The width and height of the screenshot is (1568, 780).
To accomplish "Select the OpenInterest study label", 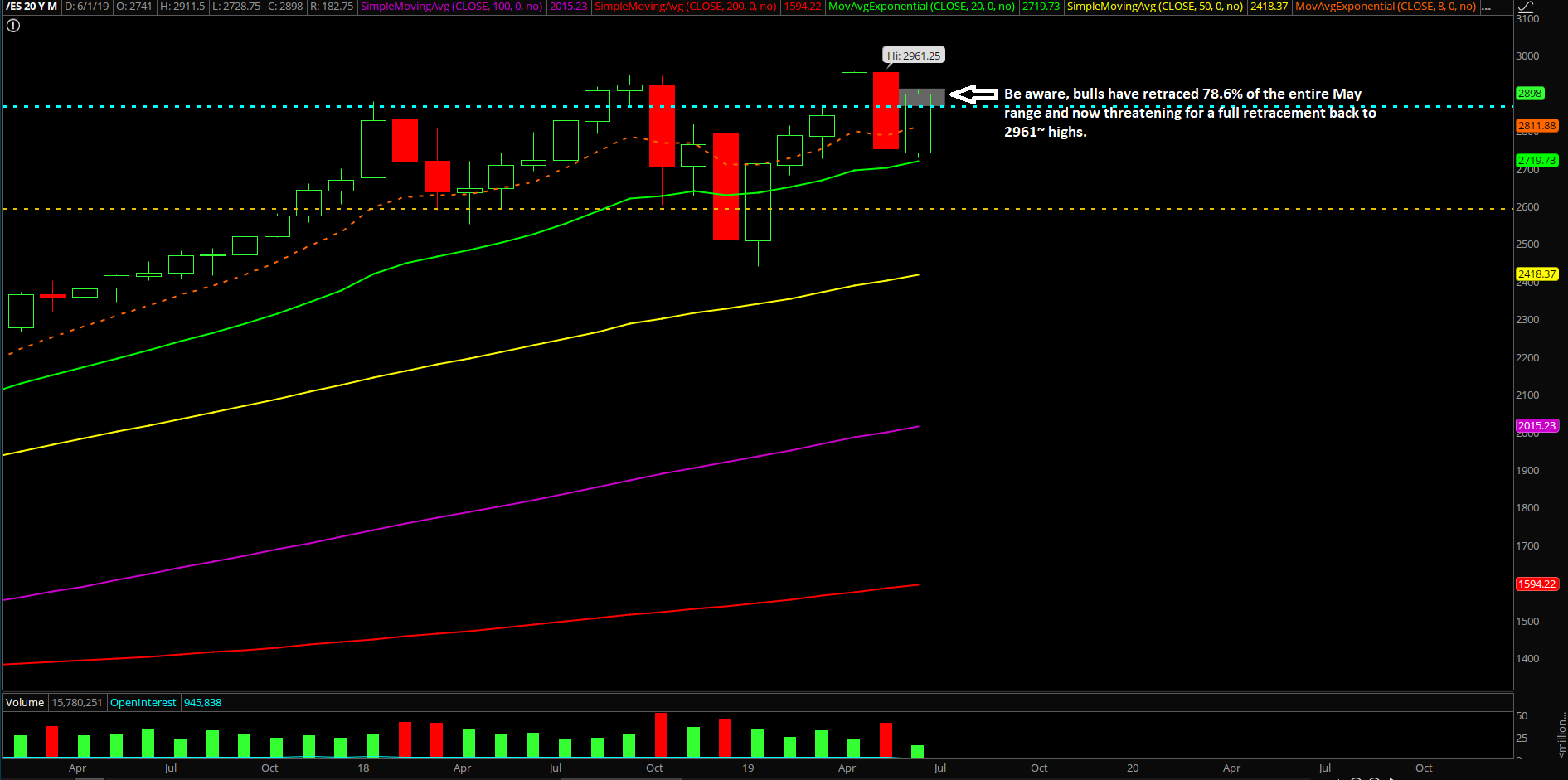I will 143,703.
